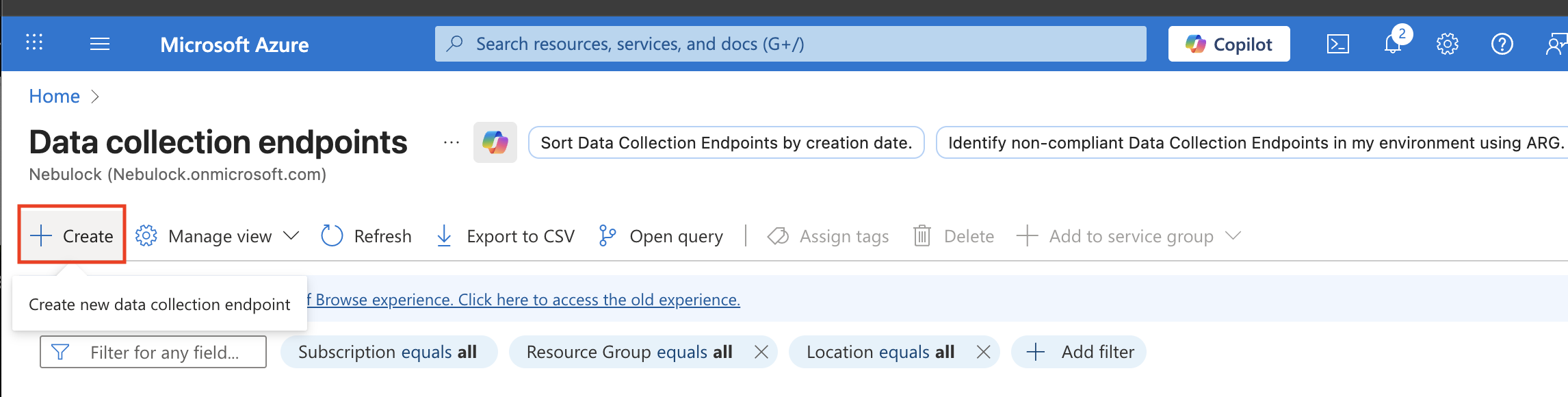This screenshot has height=397, width=1568.
Task: Export the list to CSV
Action: (506, 236)
